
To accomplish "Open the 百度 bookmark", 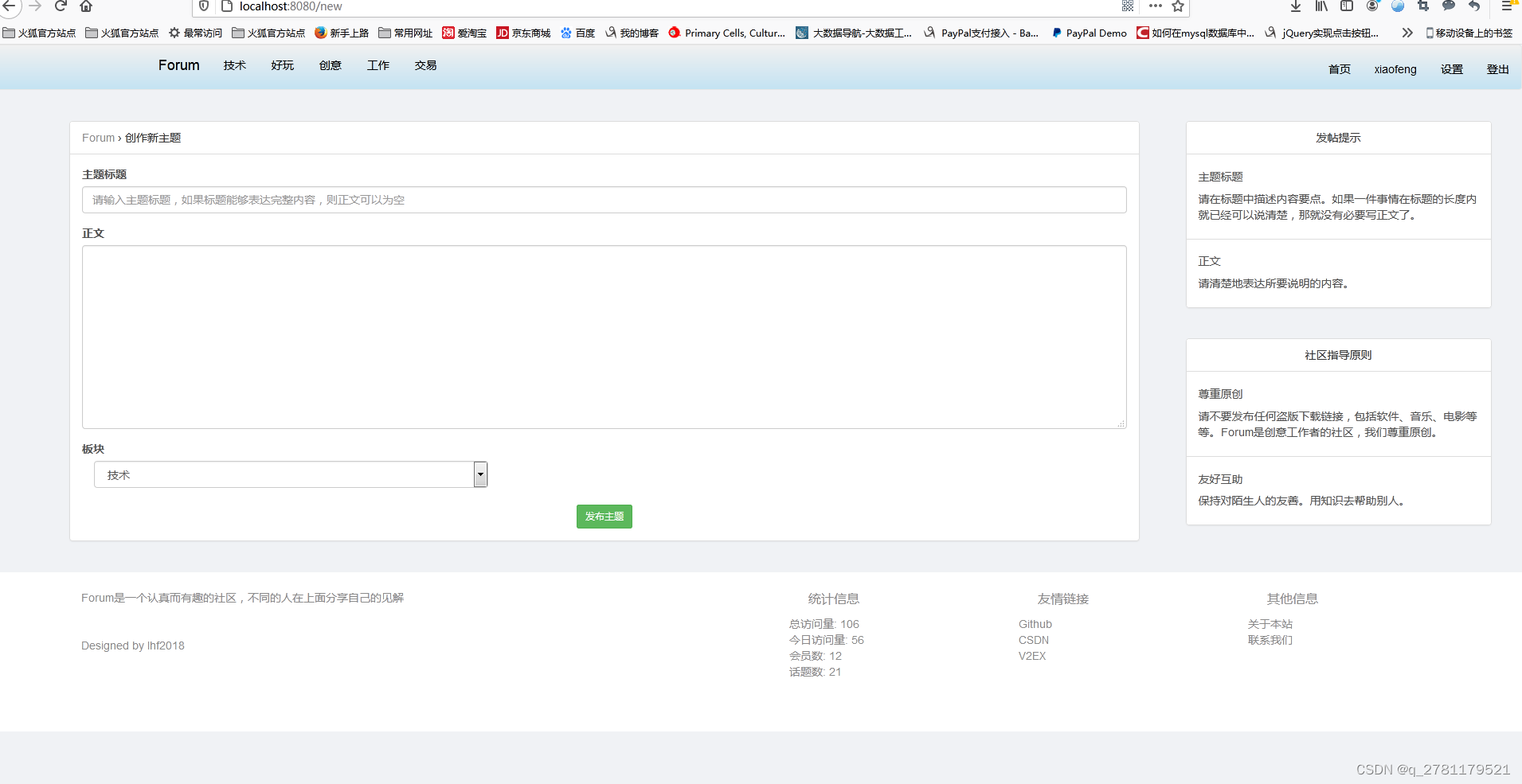I will tap(577, 33).
